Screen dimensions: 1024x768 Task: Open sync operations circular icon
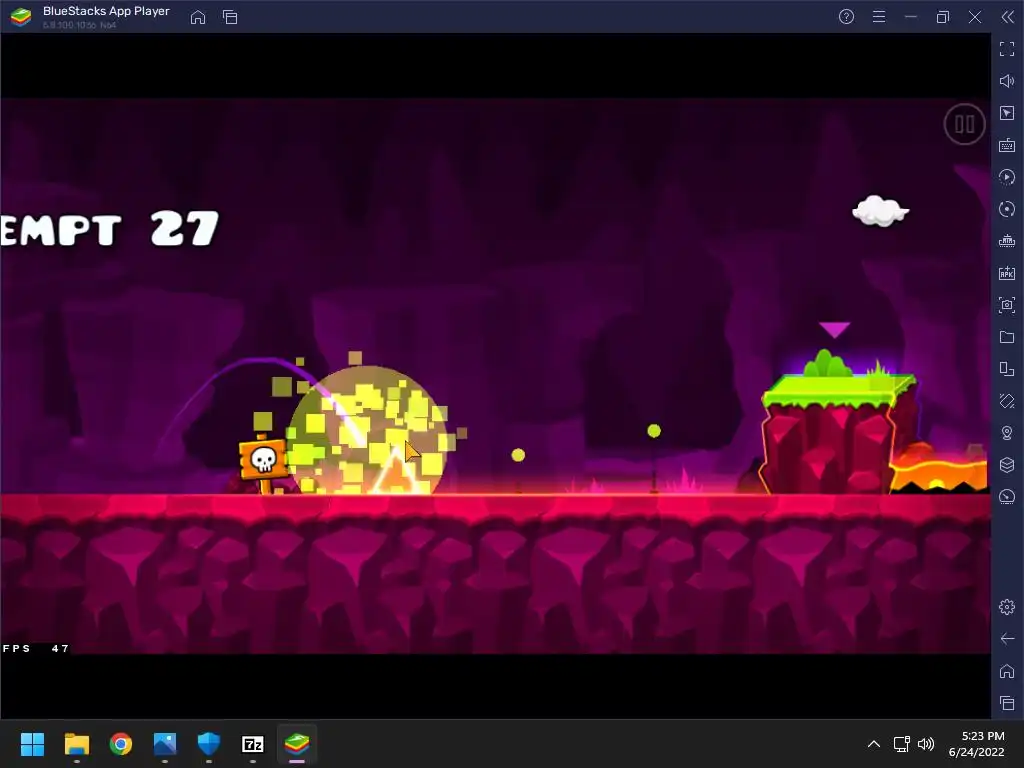1007,209
